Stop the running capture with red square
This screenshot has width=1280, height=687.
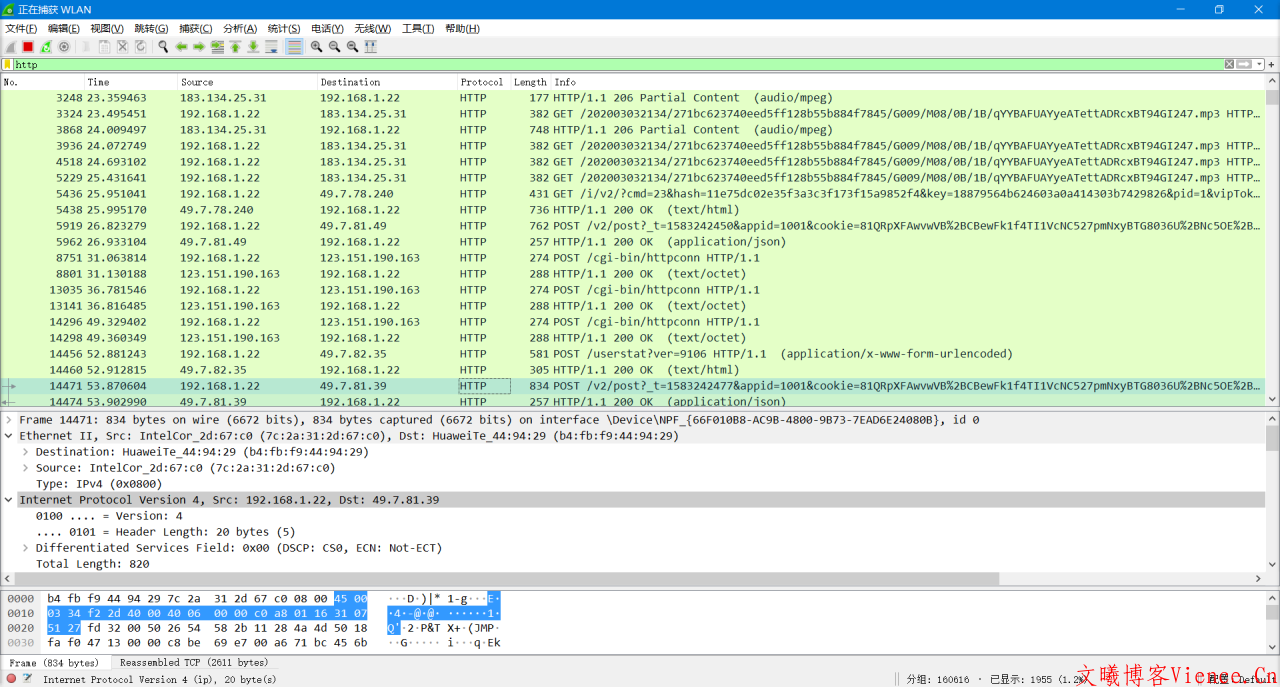click(28, 47)
